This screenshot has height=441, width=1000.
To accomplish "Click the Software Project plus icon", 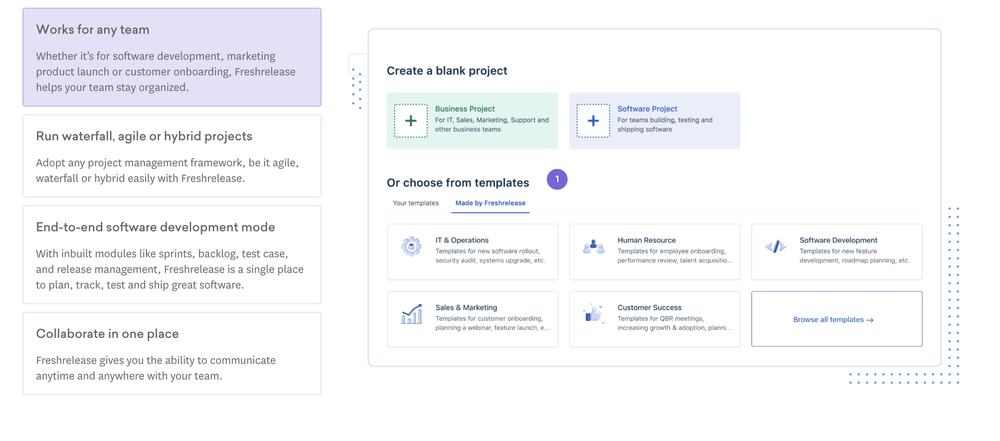I will pos(593,121).
